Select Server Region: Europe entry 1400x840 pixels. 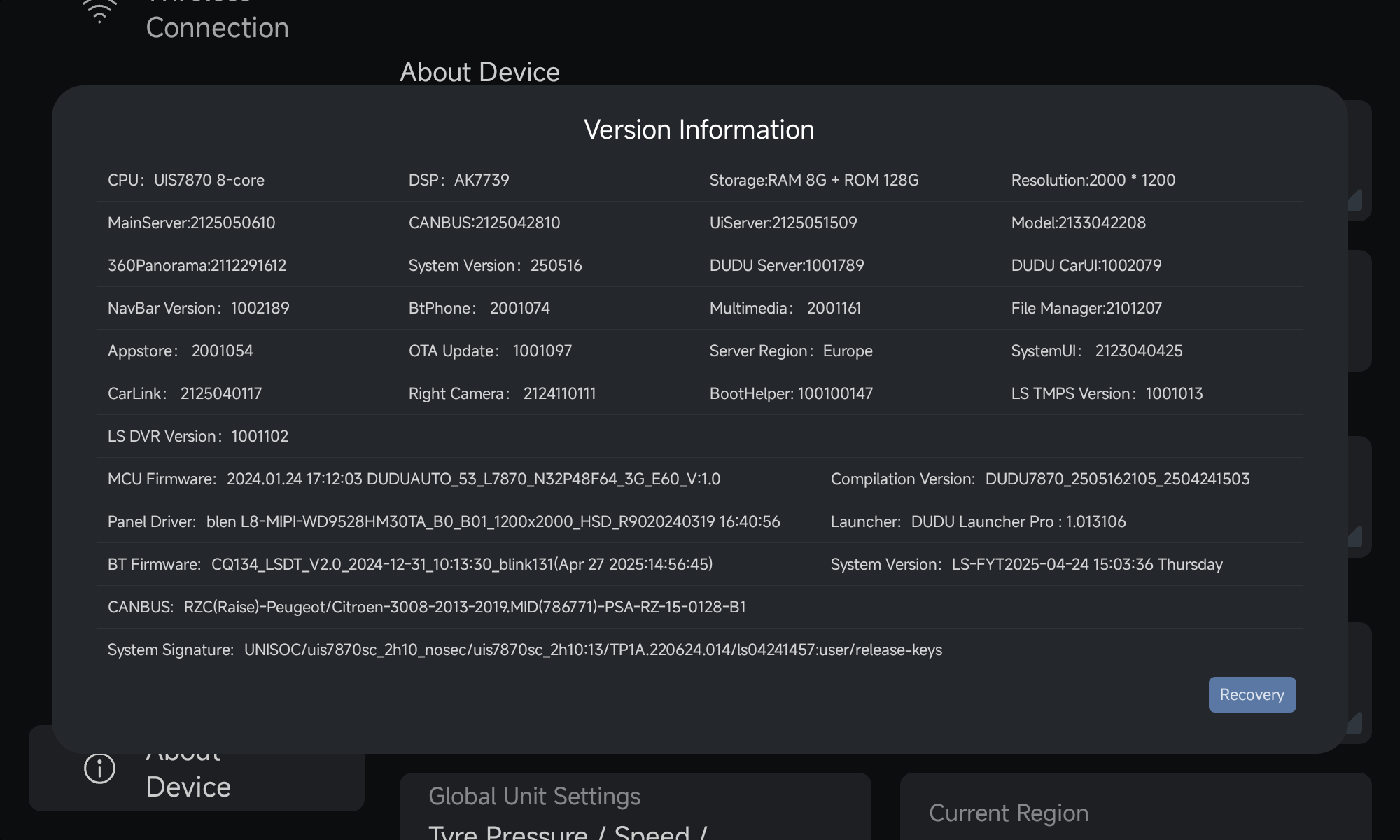coord(791,351)
